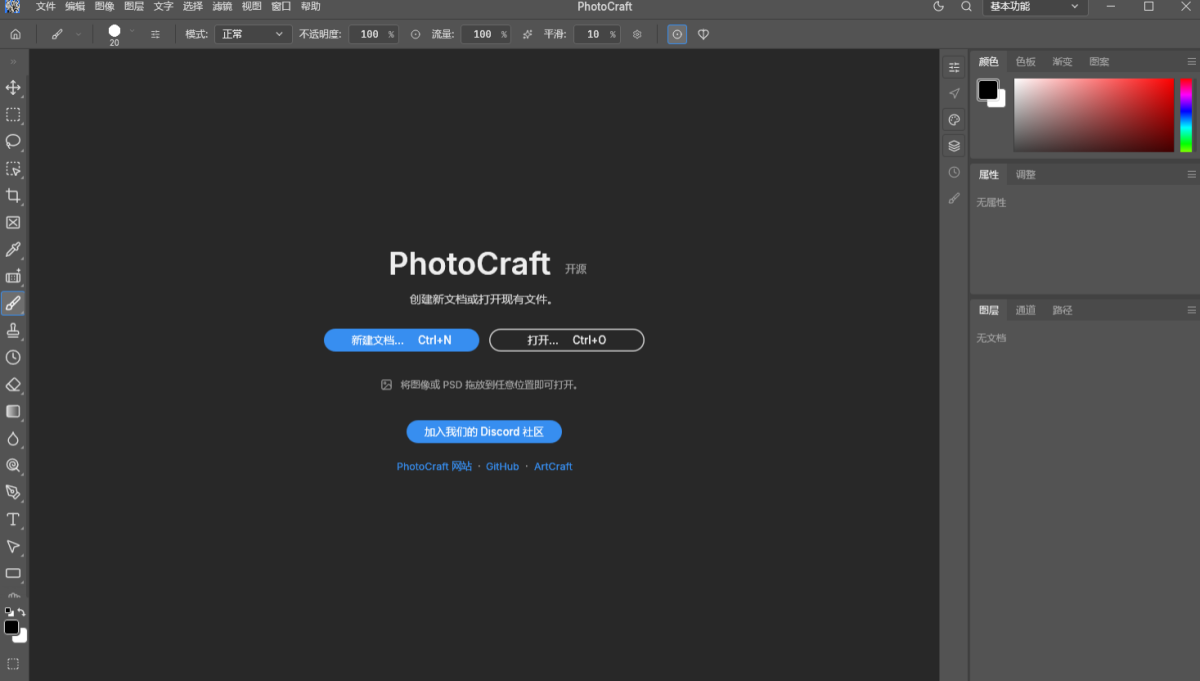Open the 模式 正常 blend mode dropdown
Image resolution: width=1200 pixels, height=681 pixels.
[x=252, y=34]
